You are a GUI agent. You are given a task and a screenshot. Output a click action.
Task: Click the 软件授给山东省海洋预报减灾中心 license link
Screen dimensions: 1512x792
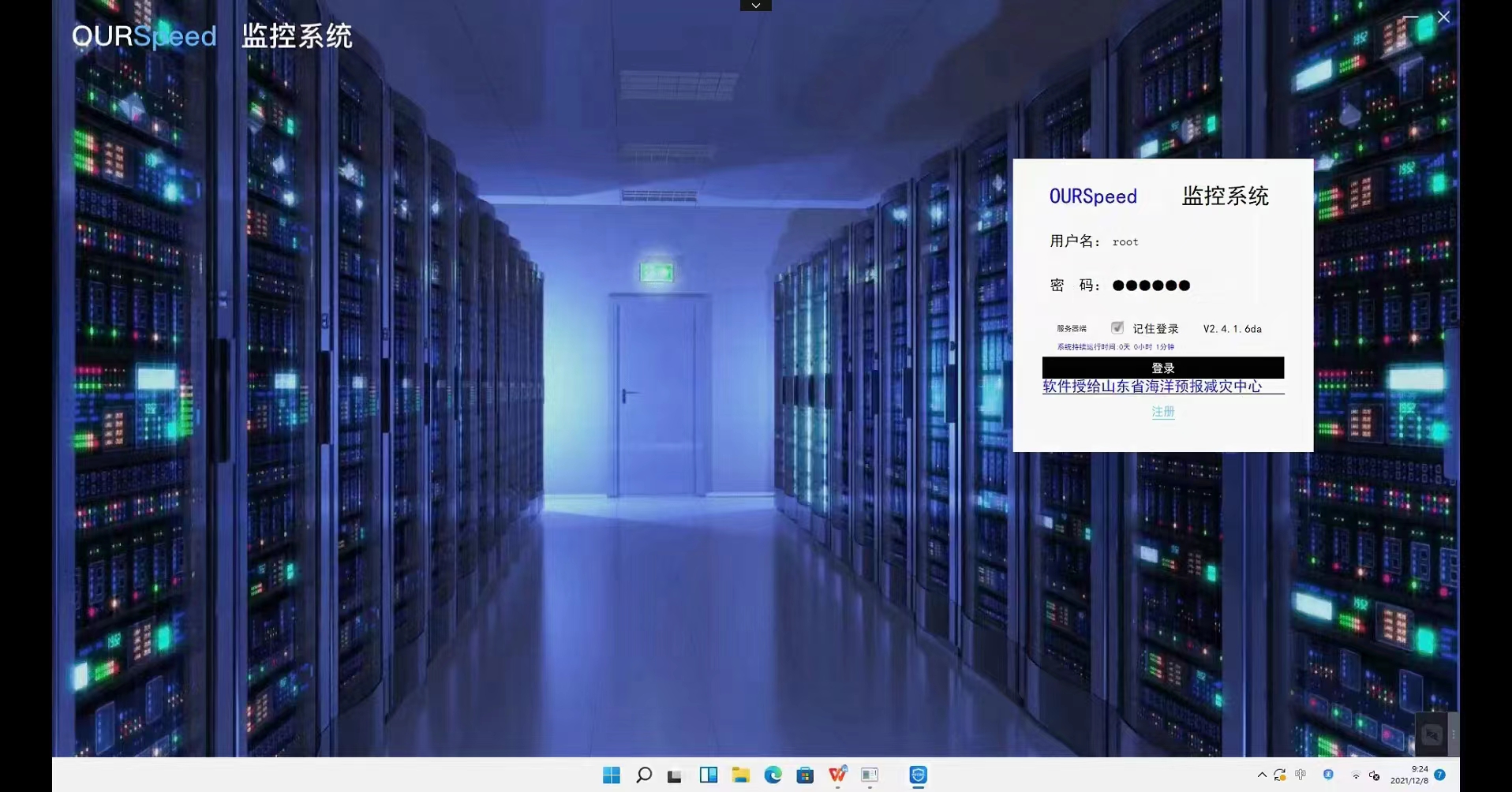[x=1152, y=387]
